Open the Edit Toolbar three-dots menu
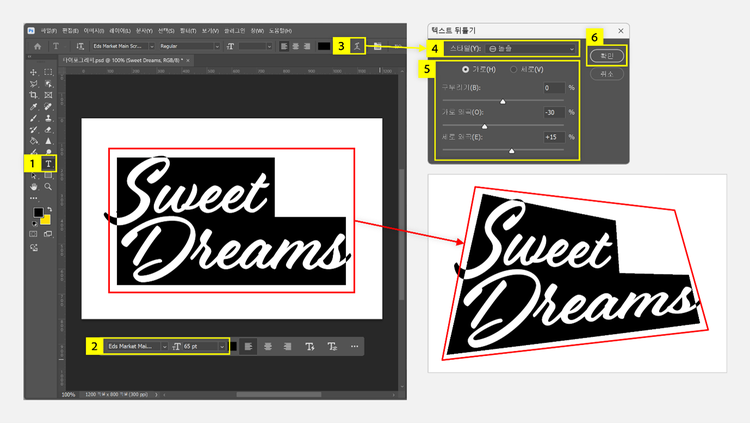 click(x=33, y=198)
